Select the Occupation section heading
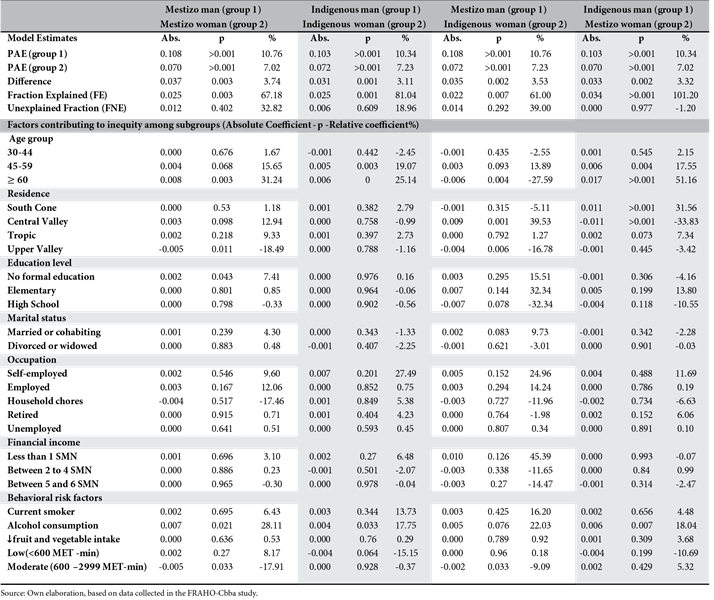The image size is (714, 600). coord(33,358)
